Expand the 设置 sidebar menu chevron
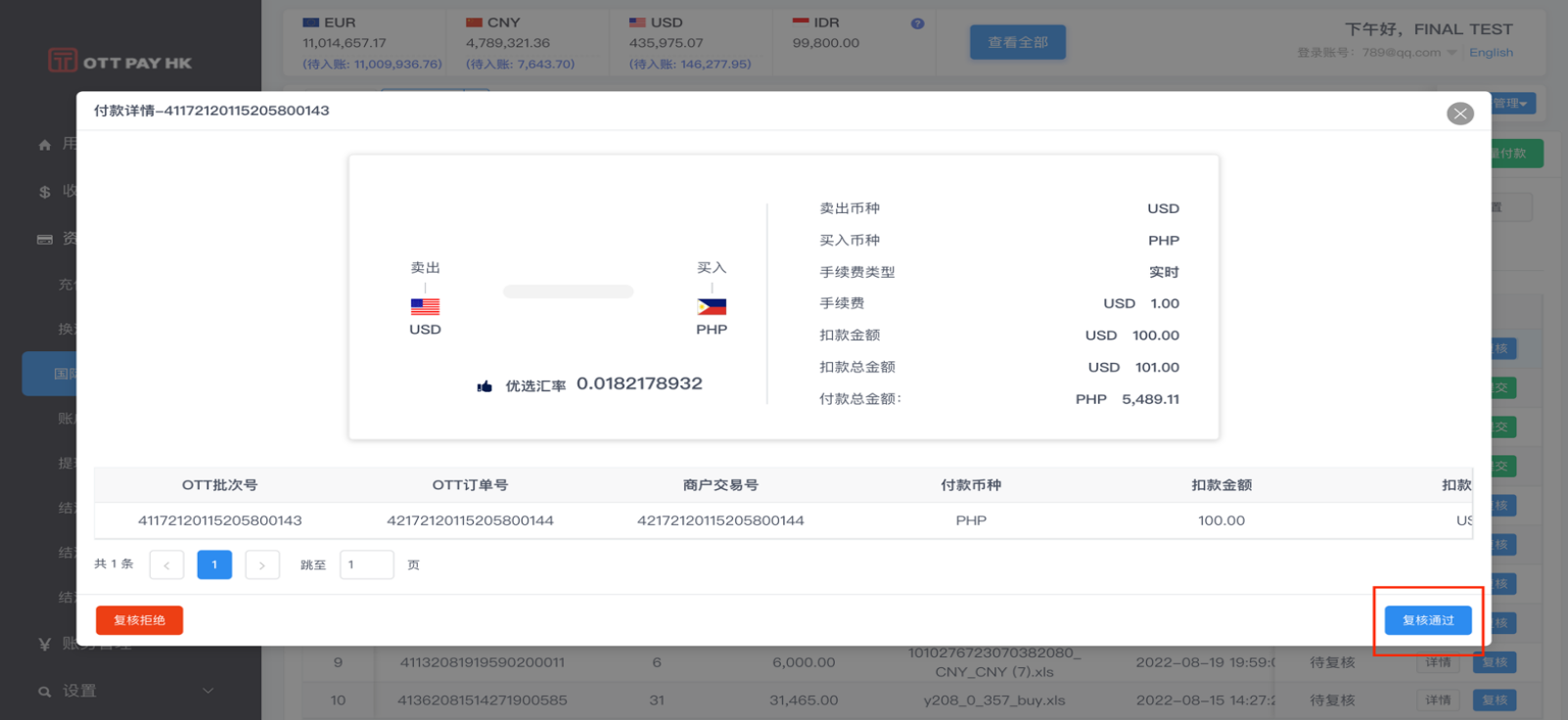The image size is (1568, 720). [x=208, y=691]
